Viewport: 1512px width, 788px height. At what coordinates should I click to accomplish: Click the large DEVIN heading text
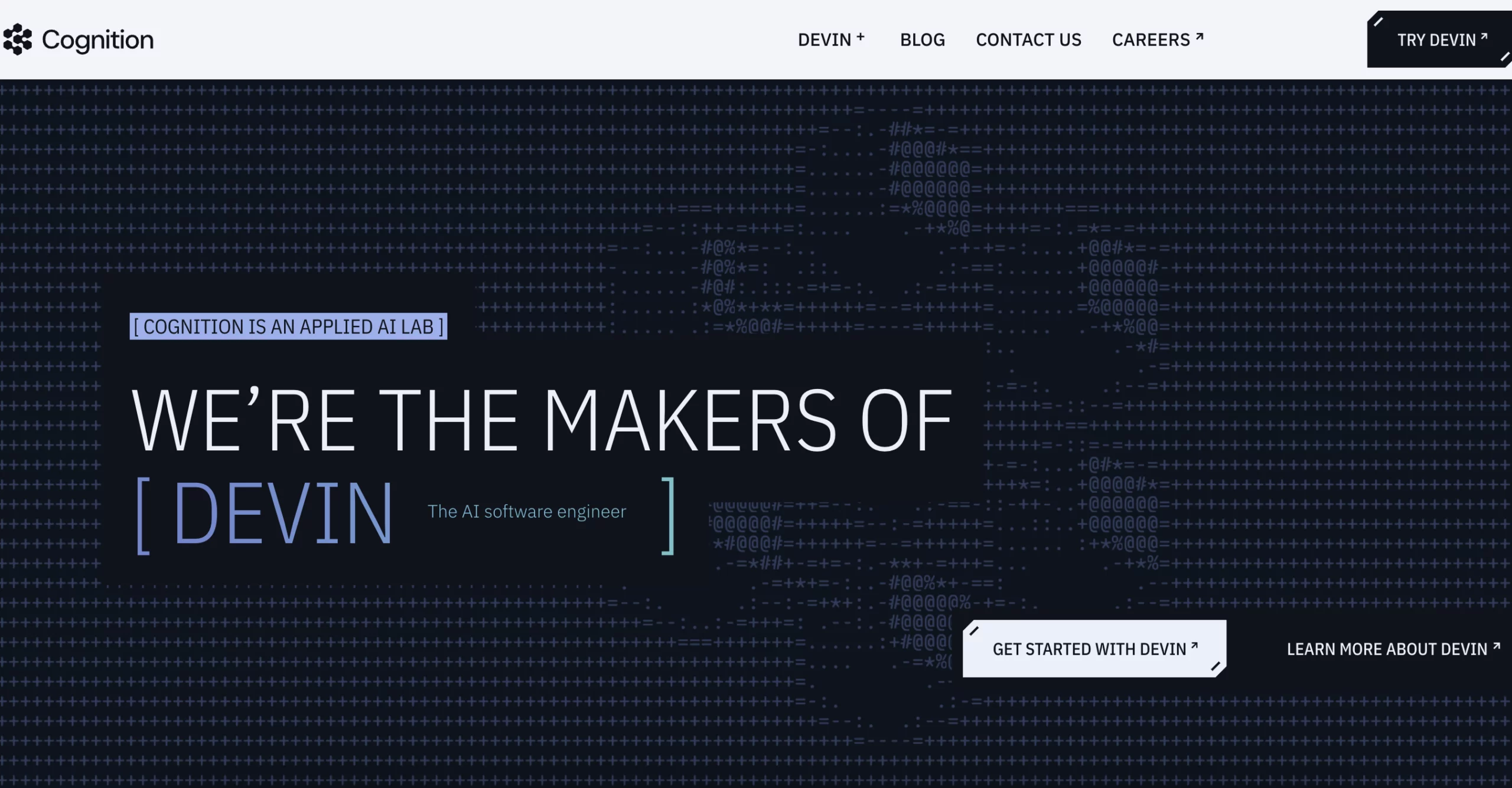[282, 512]
